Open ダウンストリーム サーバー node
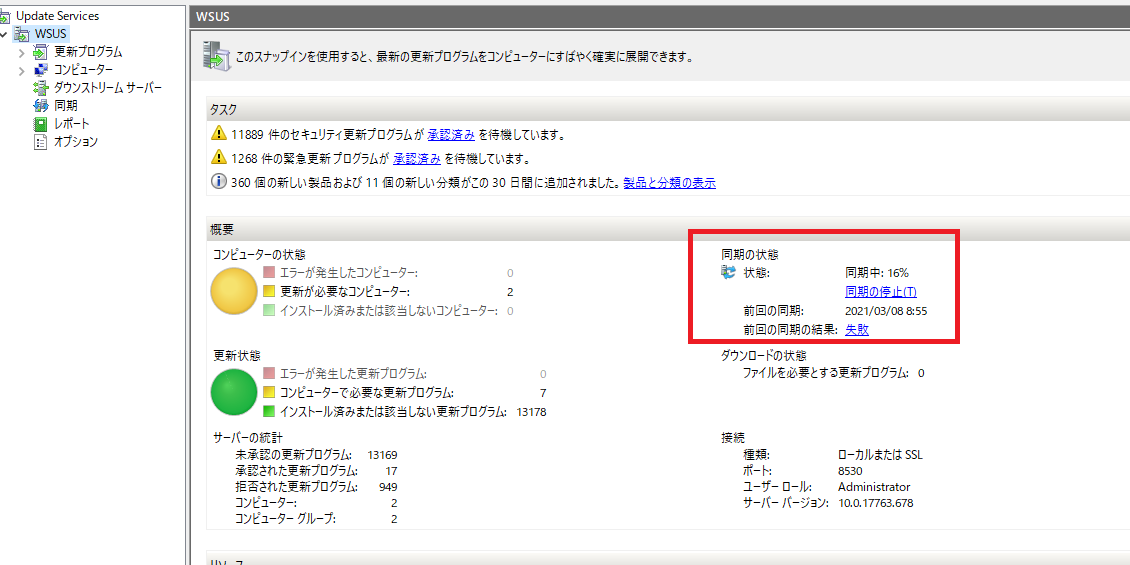 (x=108, y=88)
